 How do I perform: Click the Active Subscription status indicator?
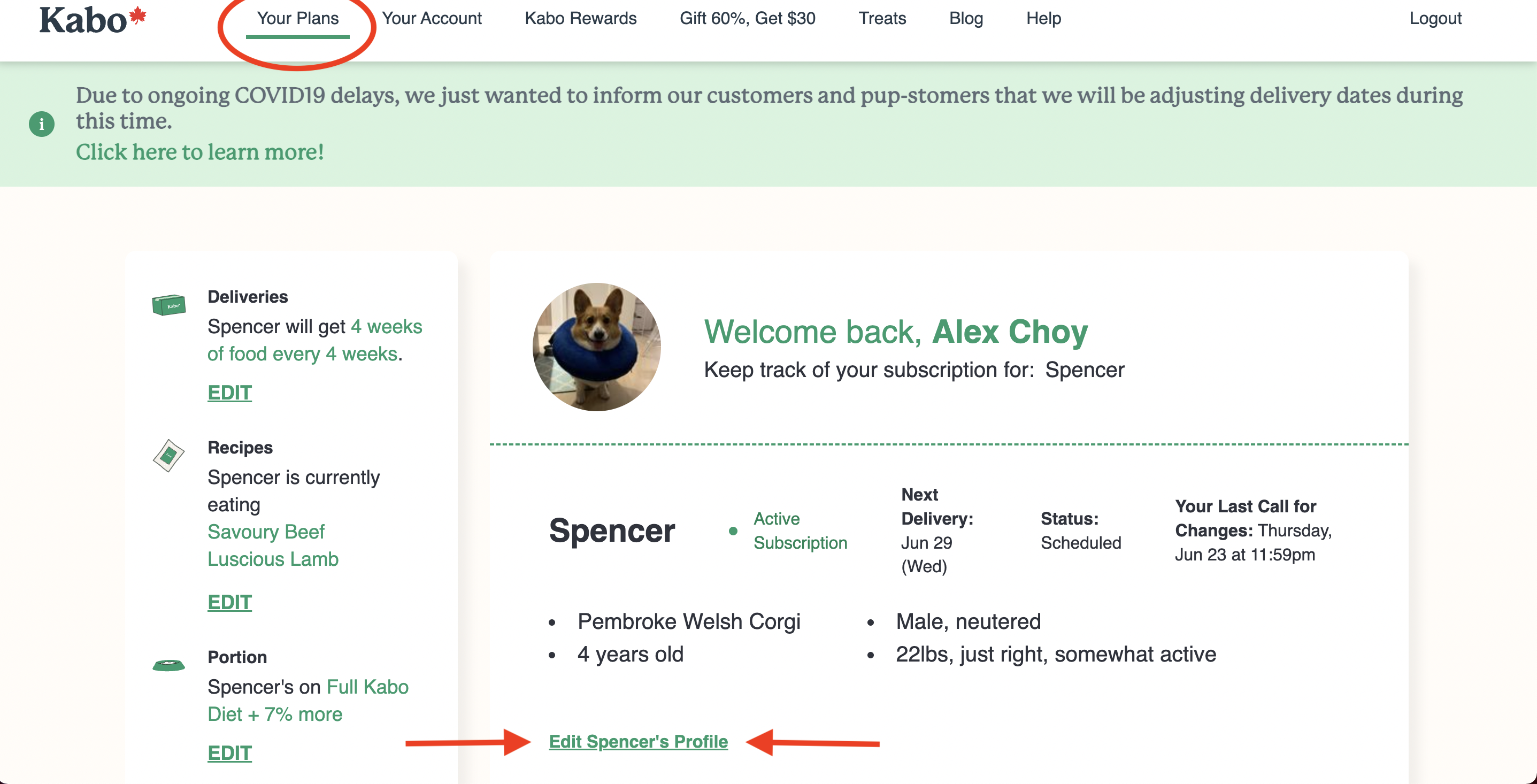800,531
